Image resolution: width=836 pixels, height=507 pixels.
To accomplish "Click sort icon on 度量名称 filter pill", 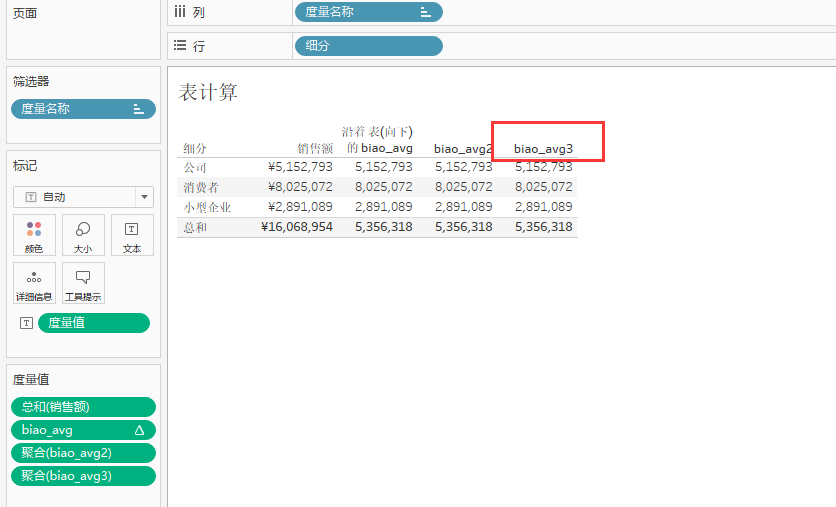I will [138, 109].
